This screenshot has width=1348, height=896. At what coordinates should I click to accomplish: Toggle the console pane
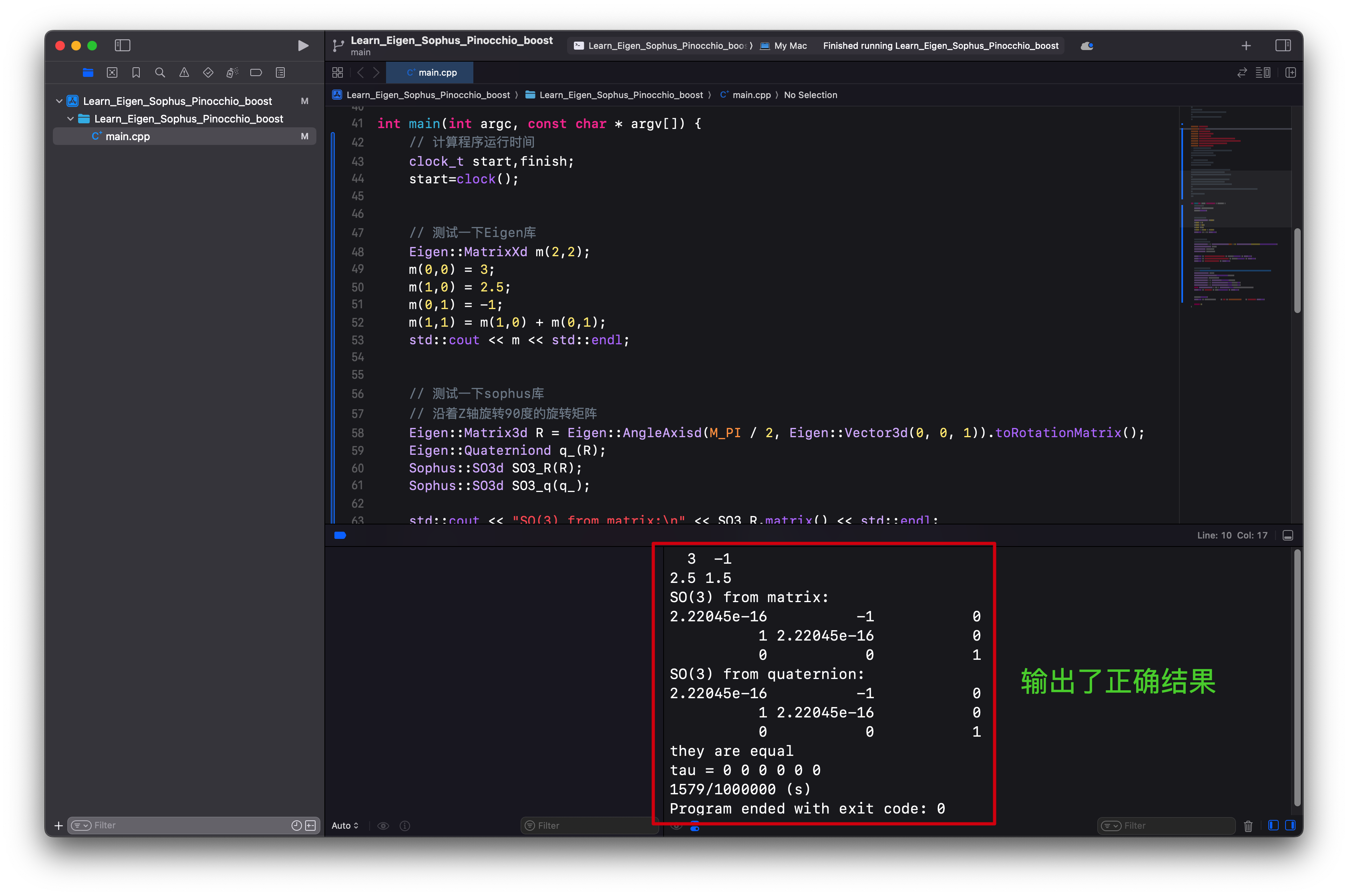point(1290,825)
